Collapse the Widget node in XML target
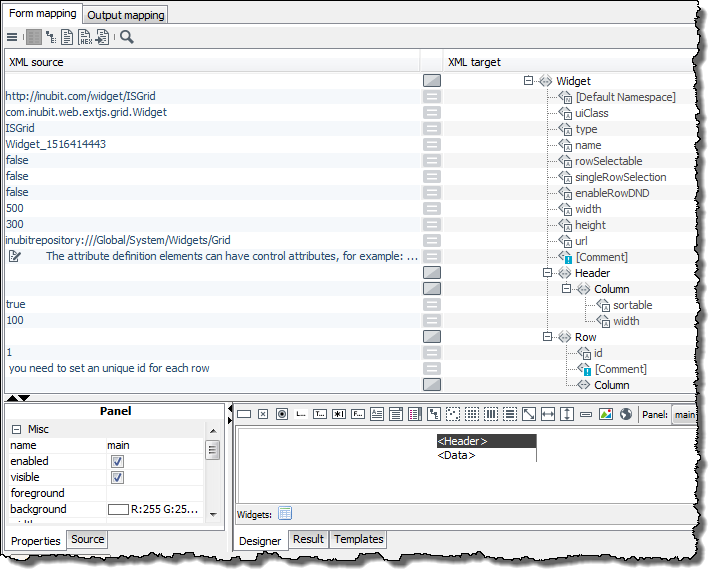Image resolution: width=716 pixels, height=576 pixels. [x=528, y=81]
